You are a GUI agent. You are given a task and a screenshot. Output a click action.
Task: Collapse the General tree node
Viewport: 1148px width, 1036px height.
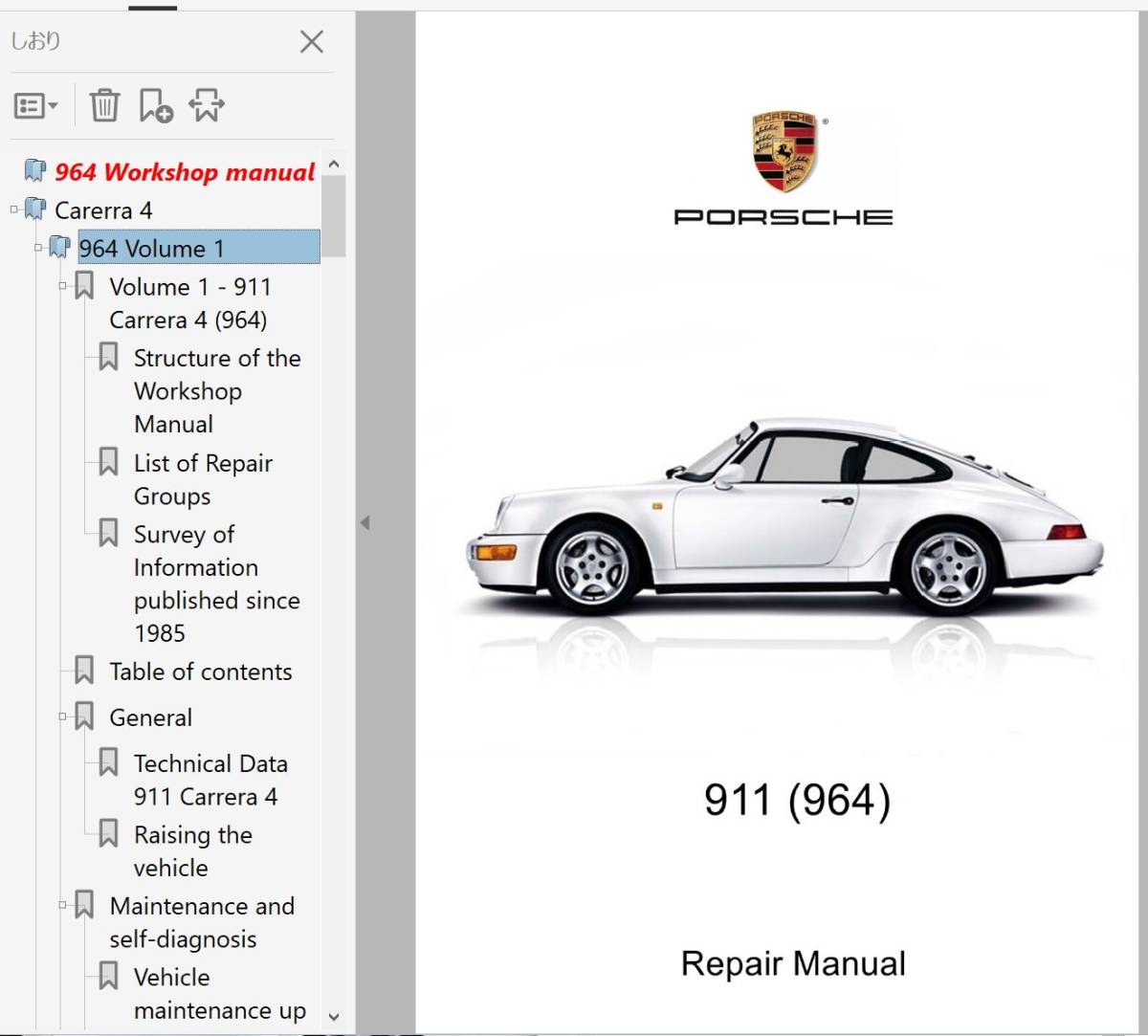tap(63, 716)
